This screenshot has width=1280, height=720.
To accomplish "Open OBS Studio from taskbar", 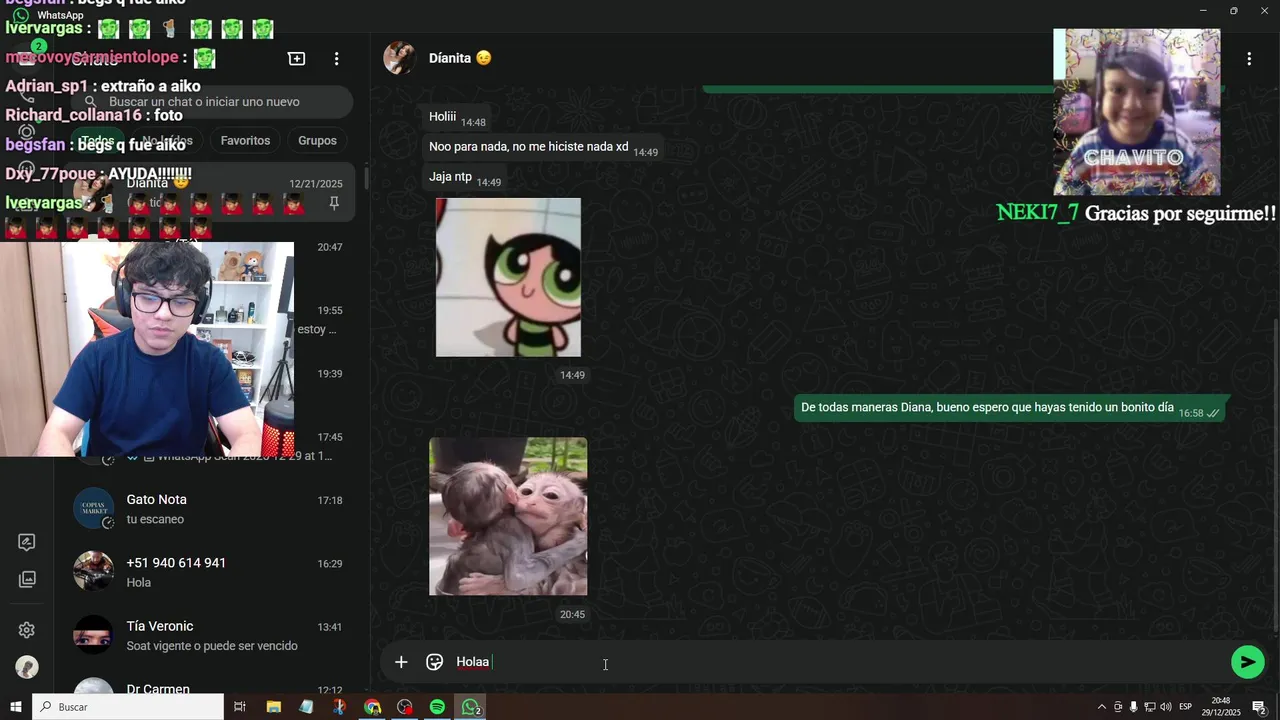I will tap(405, 707).
